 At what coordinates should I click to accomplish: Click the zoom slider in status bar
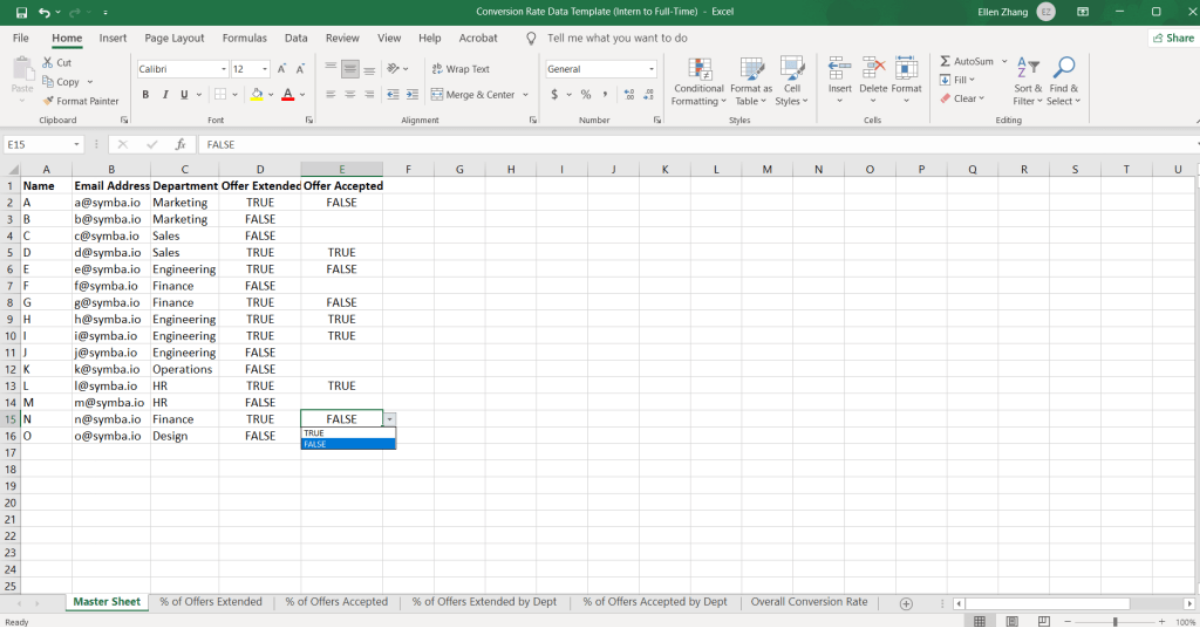pyautogui.click(x=1115, y=621)
